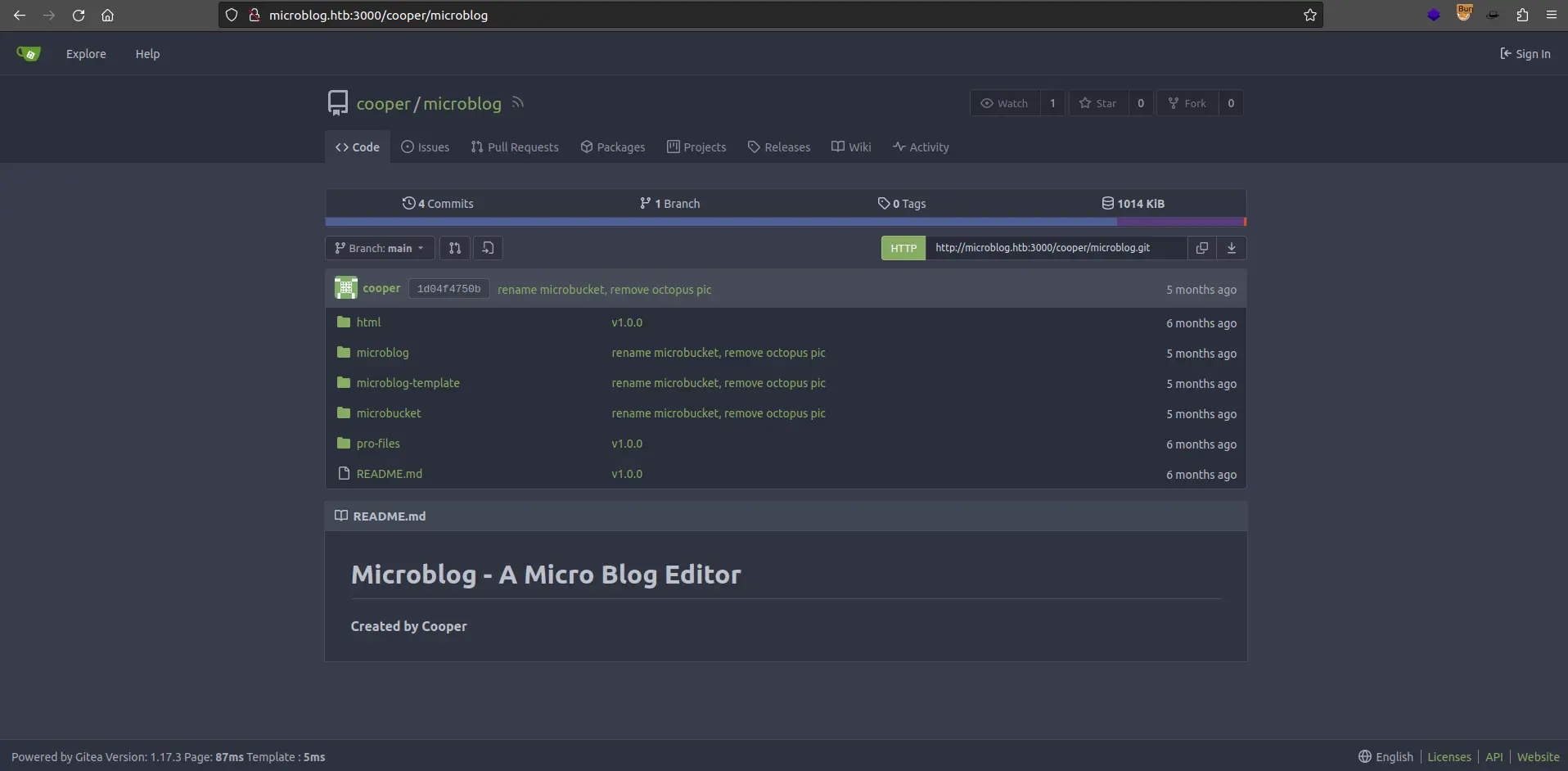Click the purple extension icon in toolbar
Image resolution: width=1568 pixels, height=771 pixels.
(x=1433, y=16)
